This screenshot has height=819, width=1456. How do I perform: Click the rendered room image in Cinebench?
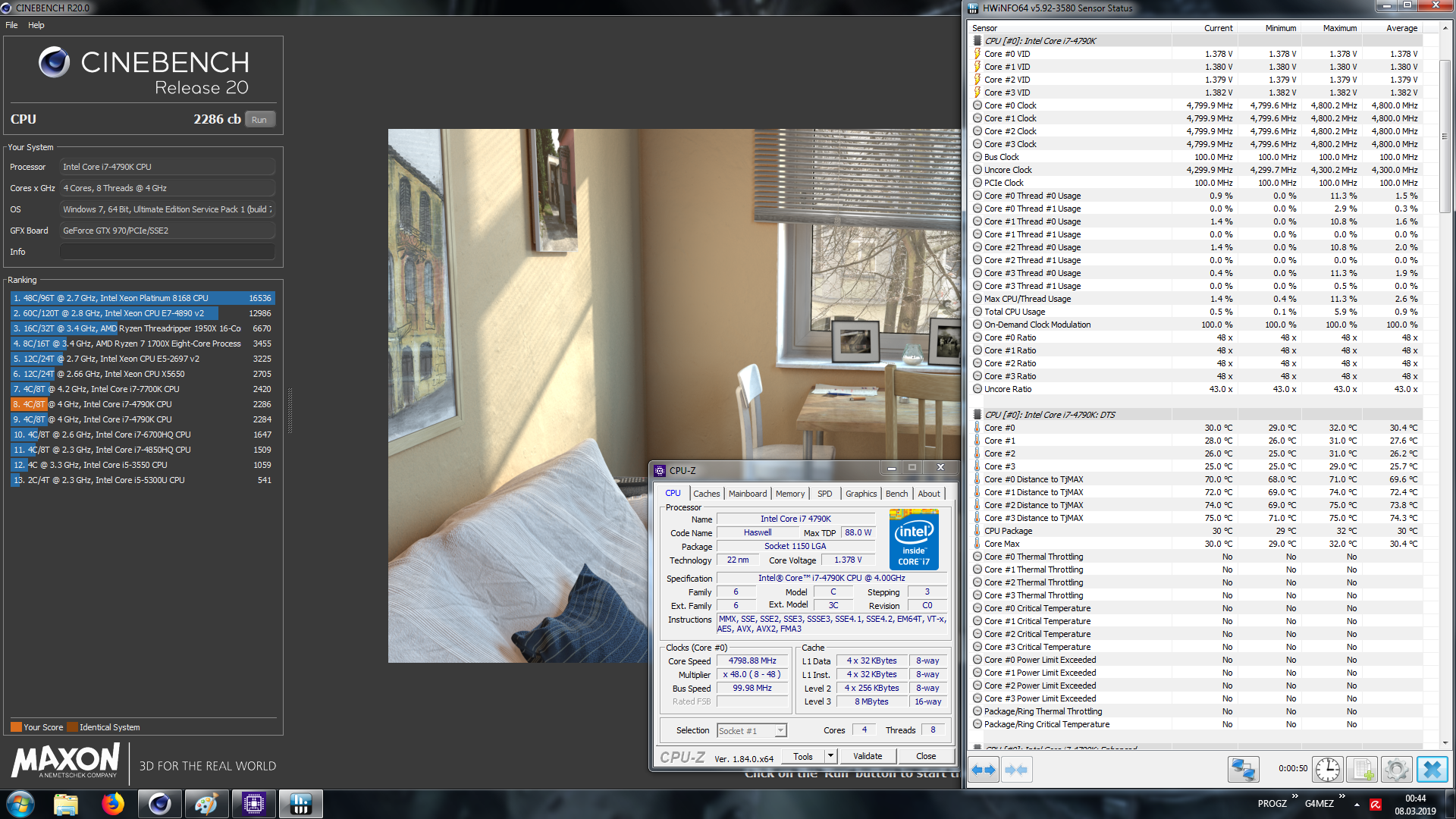point(674,395)
